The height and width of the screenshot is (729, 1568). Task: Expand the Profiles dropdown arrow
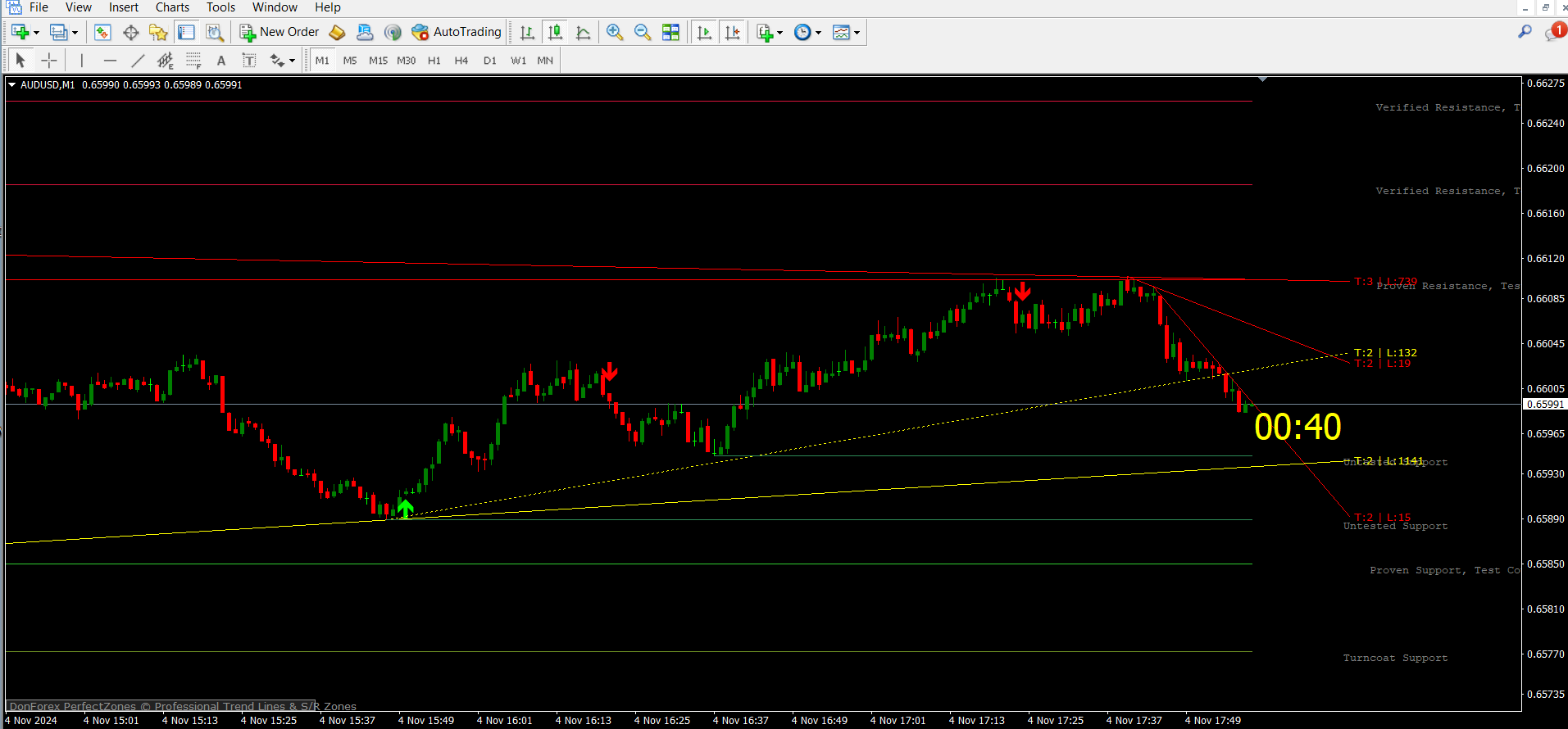(75, 33)
